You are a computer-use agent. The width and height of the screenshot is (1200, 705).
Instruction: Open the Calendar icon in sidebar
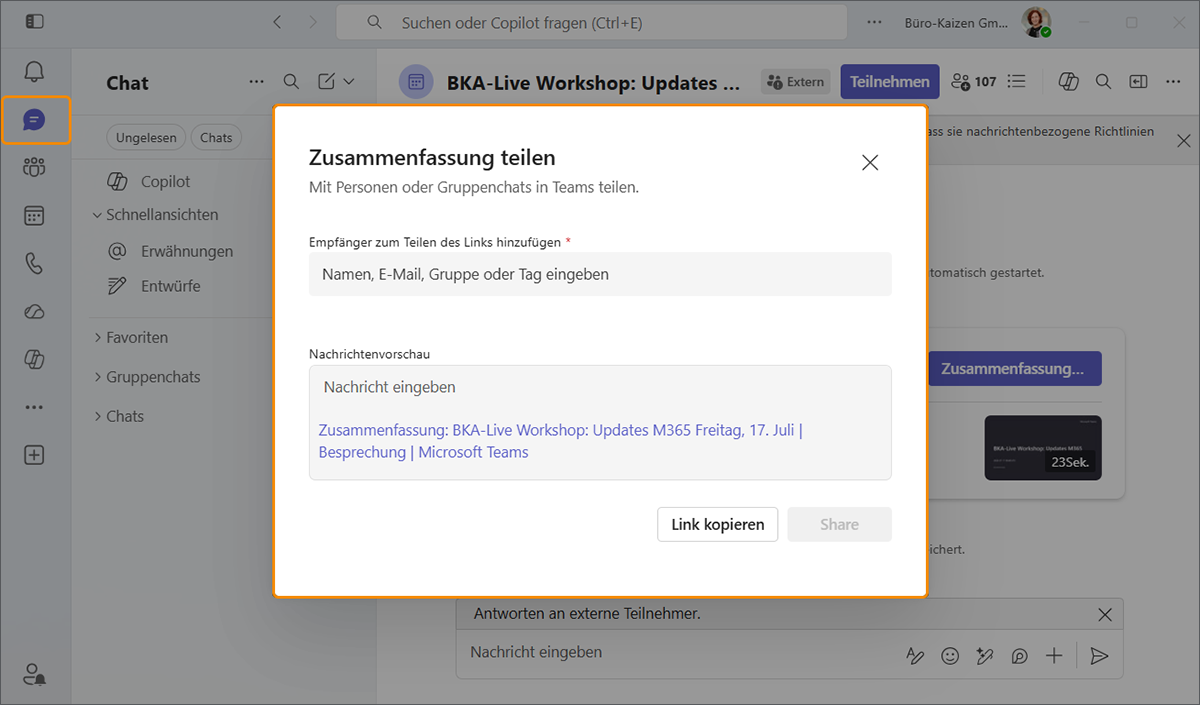point(35,215)
